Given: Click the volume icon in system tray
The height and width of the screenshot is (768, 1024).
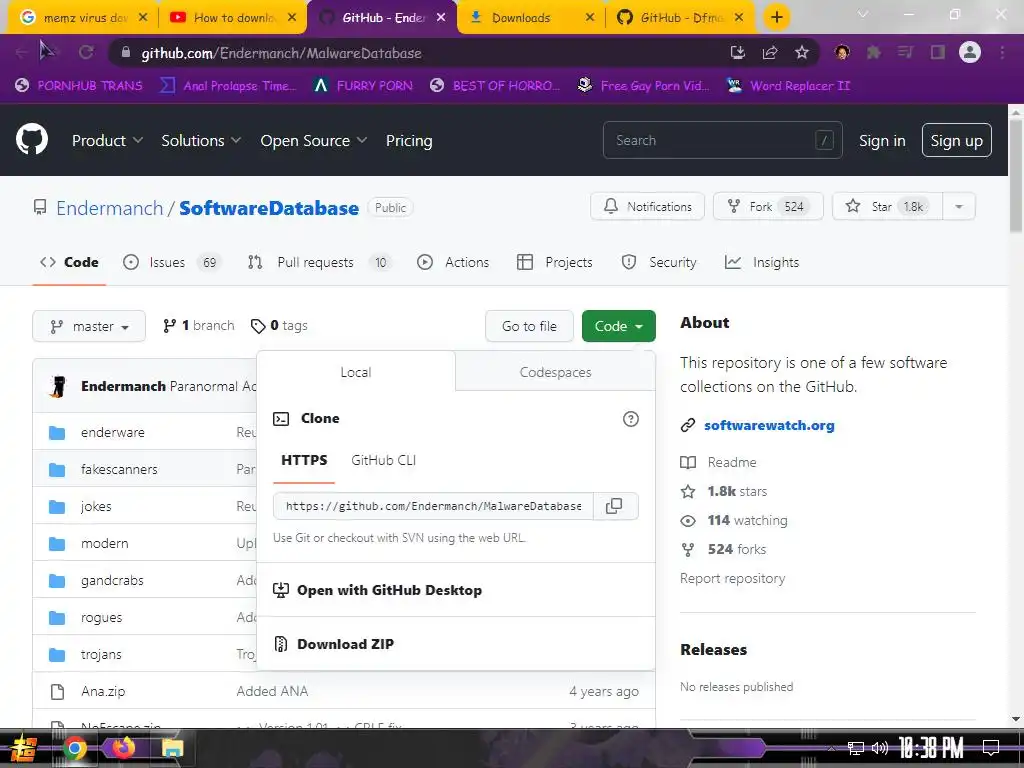Looking at the screenshot, I should coord(880,748).
